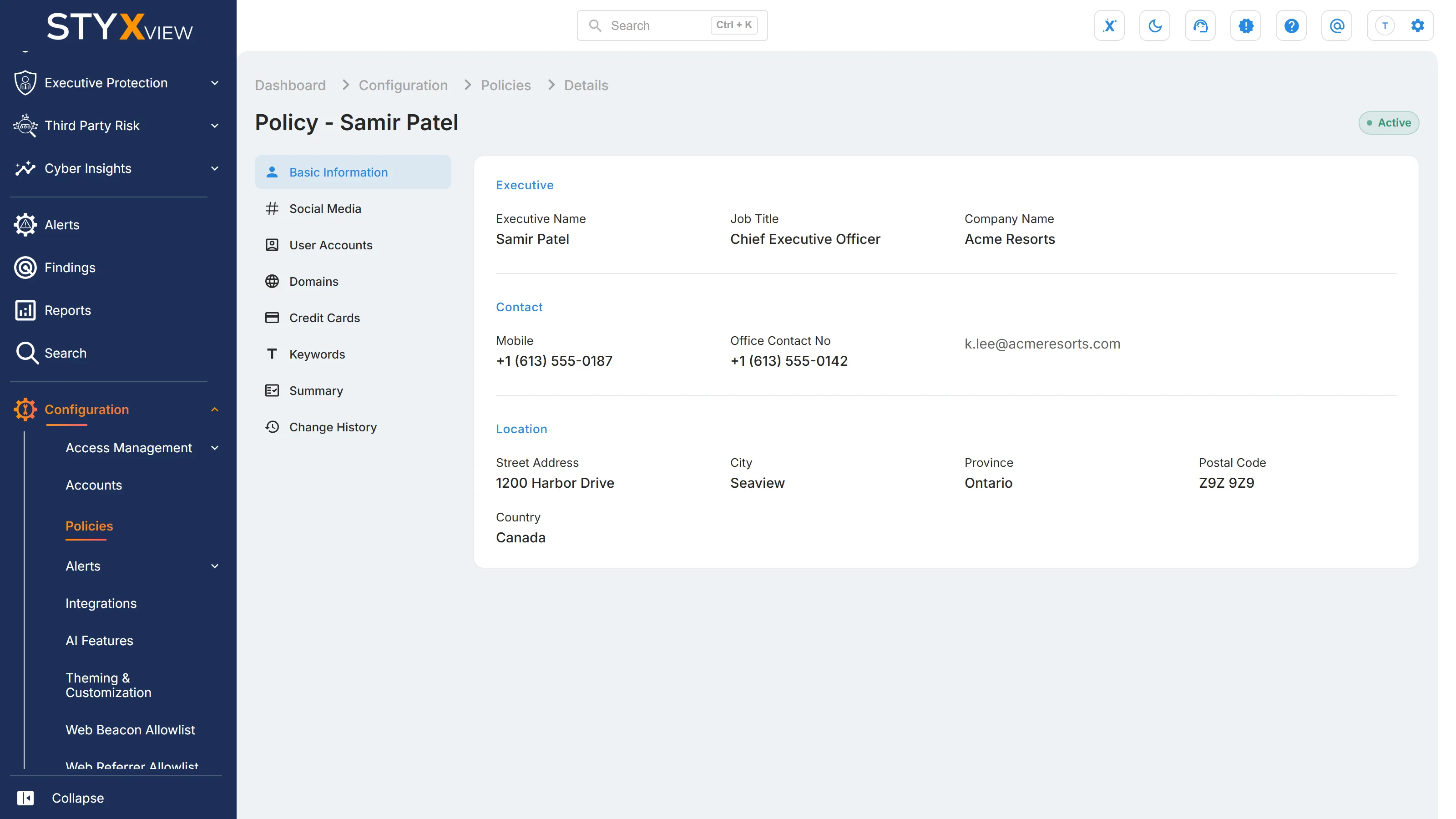Expand the Cyber Insights chevron
This screenshot has height=819, width=1456.
(x=215, y=168)
